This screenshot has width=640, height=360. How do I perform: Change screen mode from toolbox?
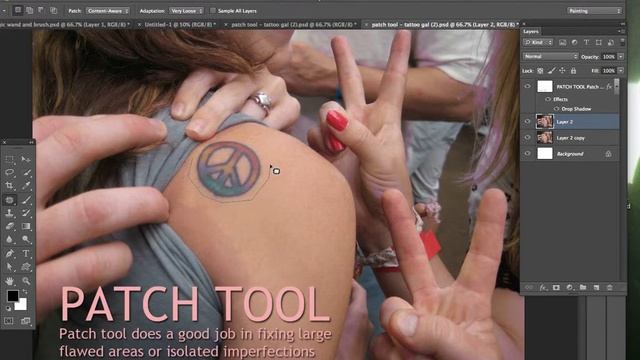point(26,321)
